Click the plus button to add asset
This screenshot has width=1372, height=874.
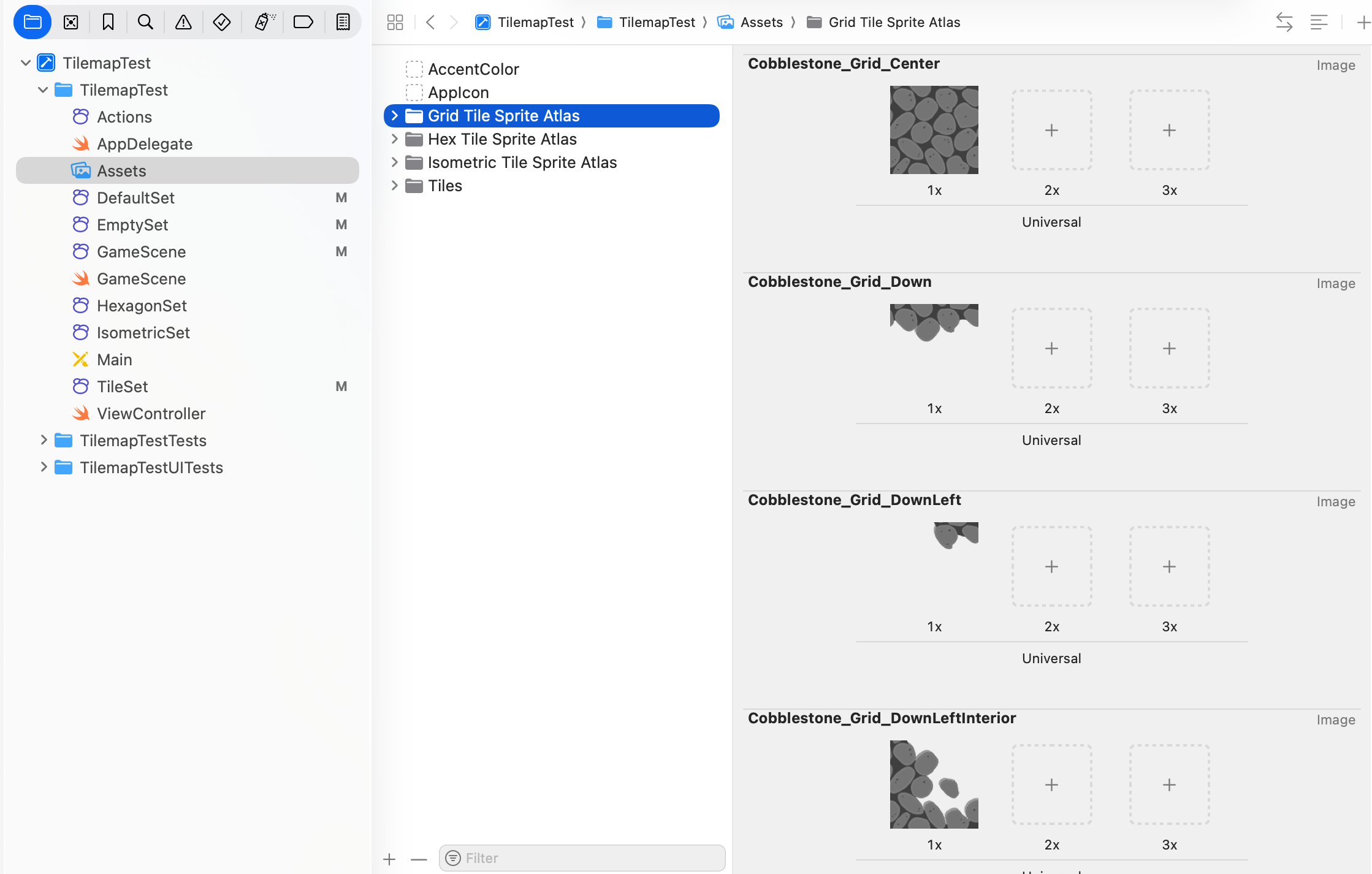click(x=389, y=859)
